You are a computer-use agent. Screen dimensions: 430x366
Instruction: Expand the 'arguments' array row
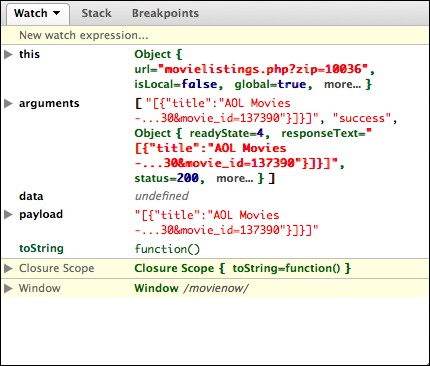8,103
